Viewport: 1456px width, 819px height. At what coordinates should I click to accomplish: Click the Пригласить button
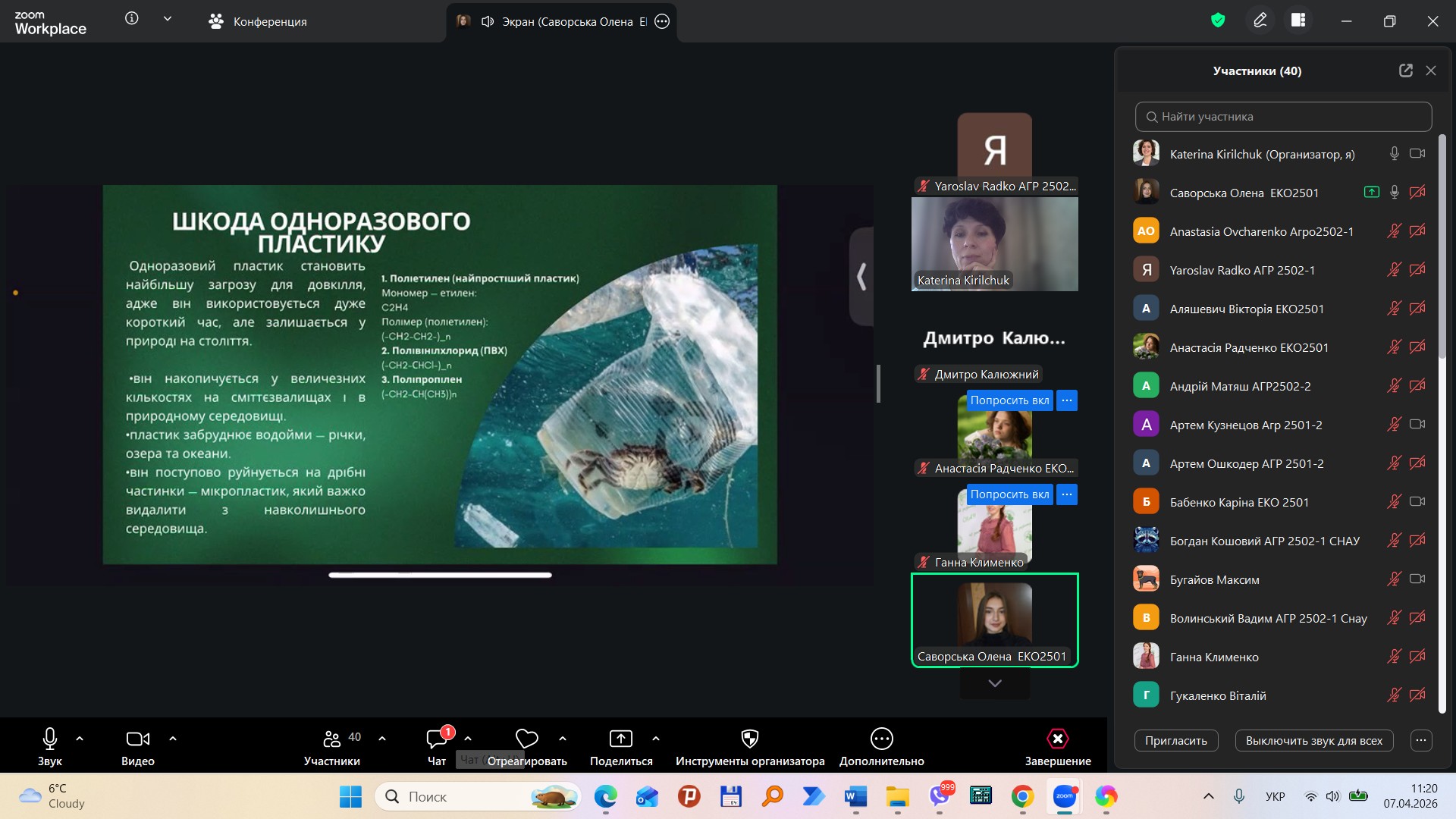[x=1175, y=741]
